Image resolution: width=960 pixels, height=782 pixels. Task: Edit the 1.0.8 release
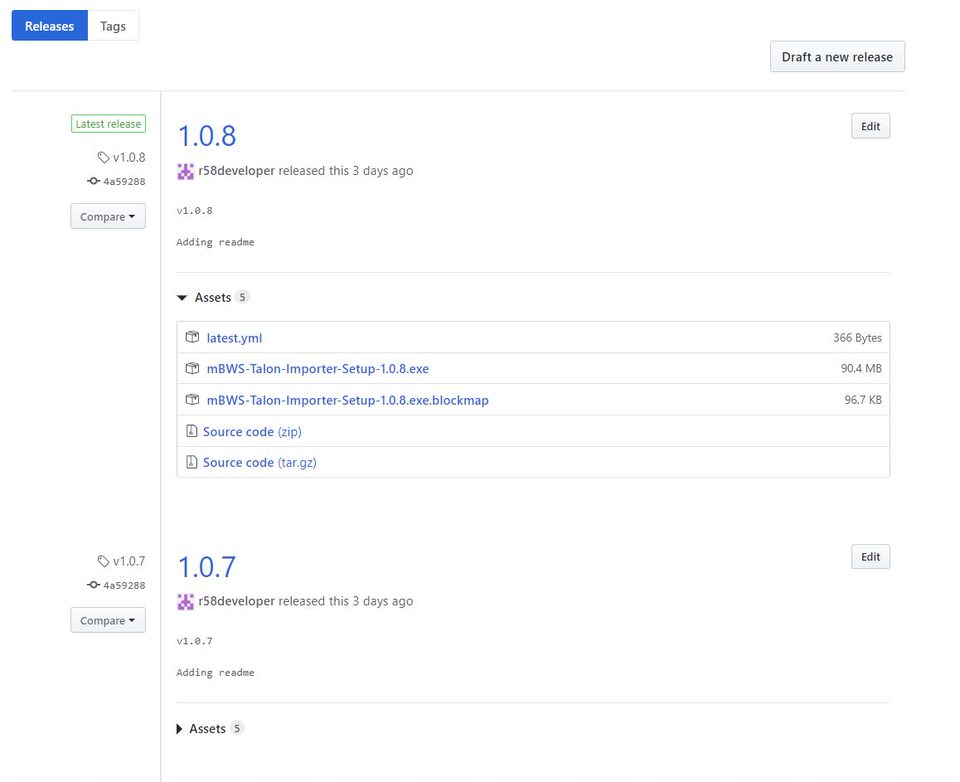point(870,126)
